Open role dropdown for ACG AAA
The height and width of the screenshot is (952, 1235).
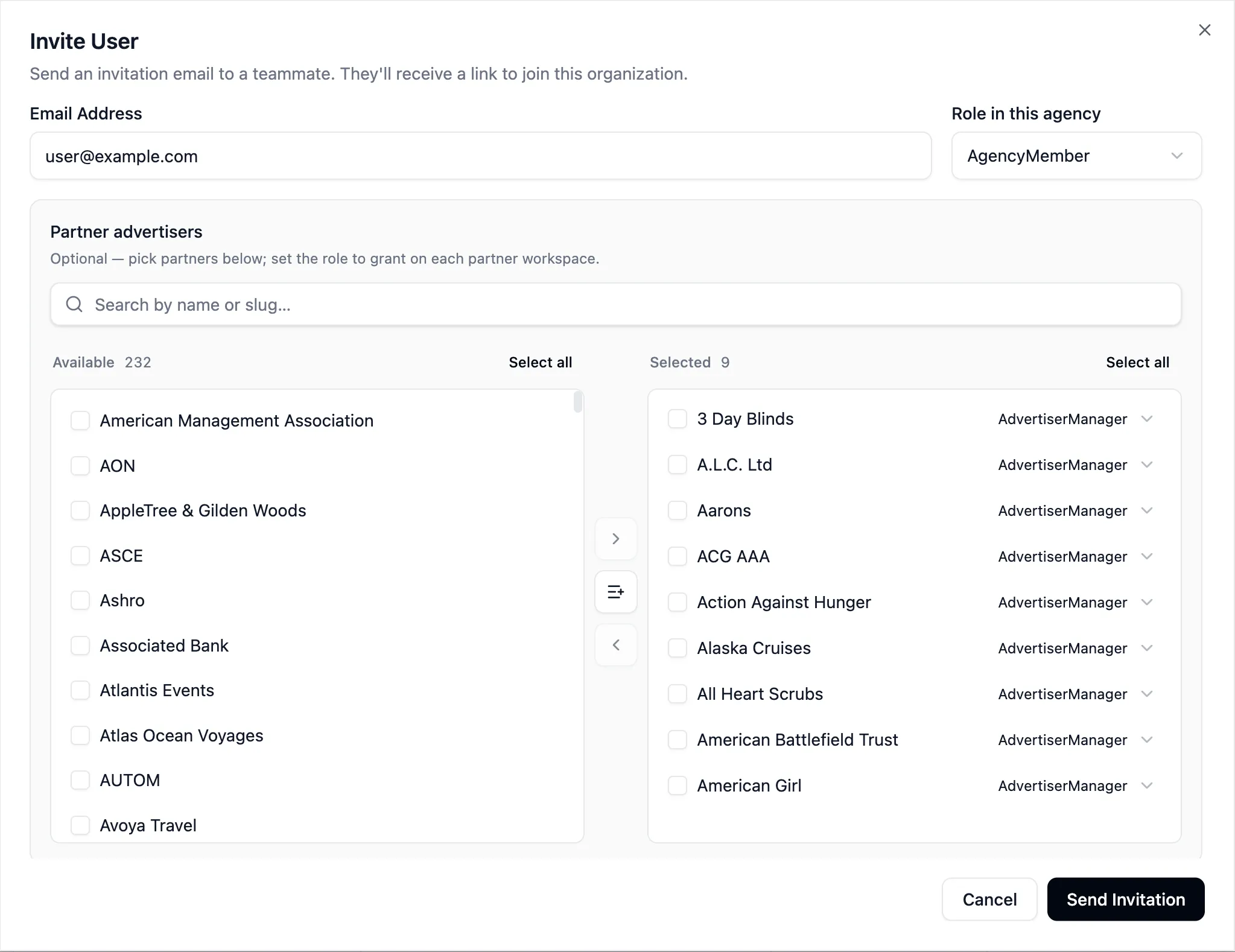point(1076,556)
